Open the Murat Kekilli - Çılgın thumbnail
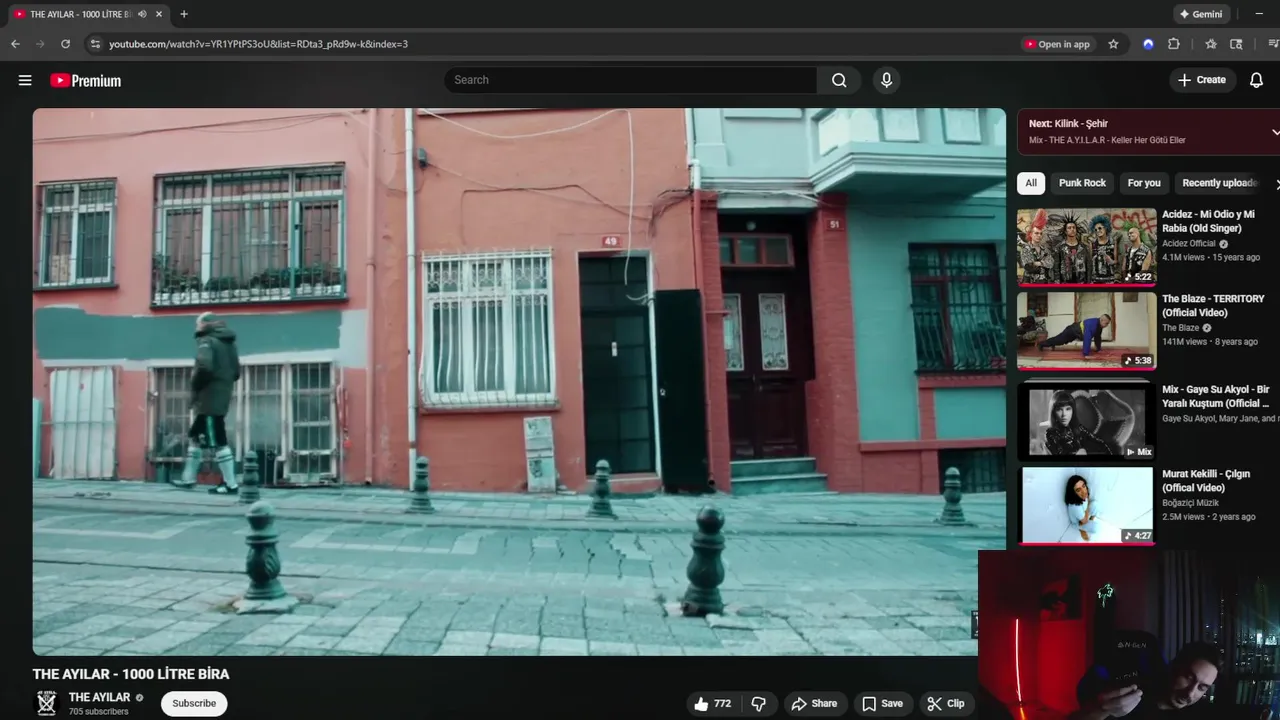Screen dimensions: 1280x720 pos(1086,505)
